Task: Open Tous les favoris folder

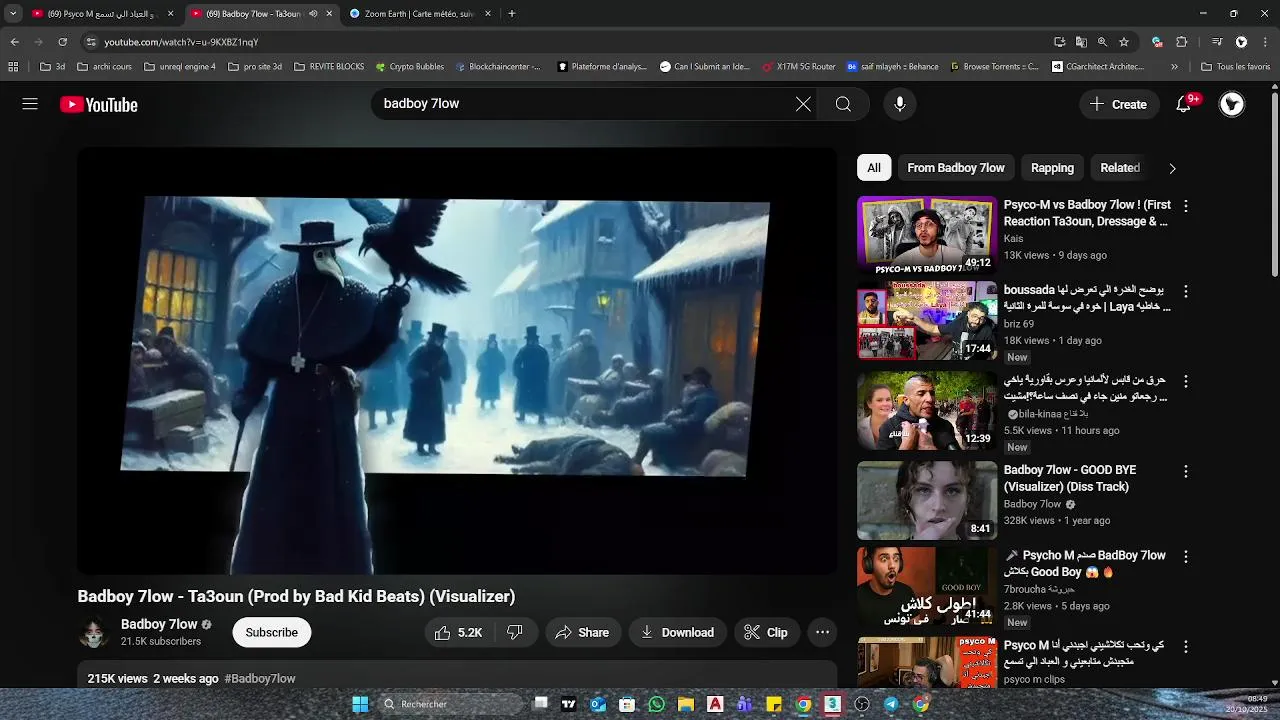Action: (1235, 67)
